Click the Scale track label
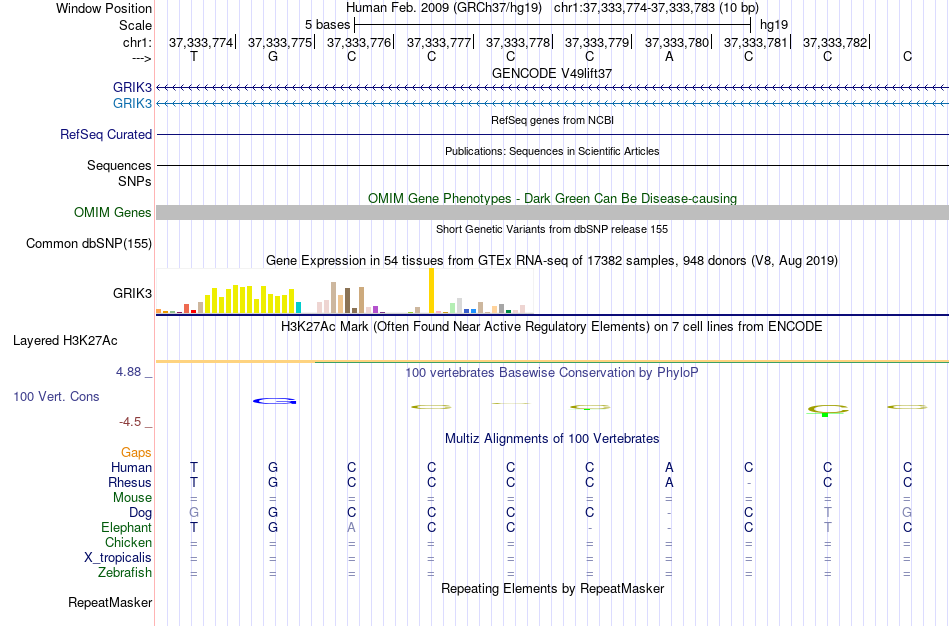Screen dimensions: 950x626 click(x=135, y=25)
